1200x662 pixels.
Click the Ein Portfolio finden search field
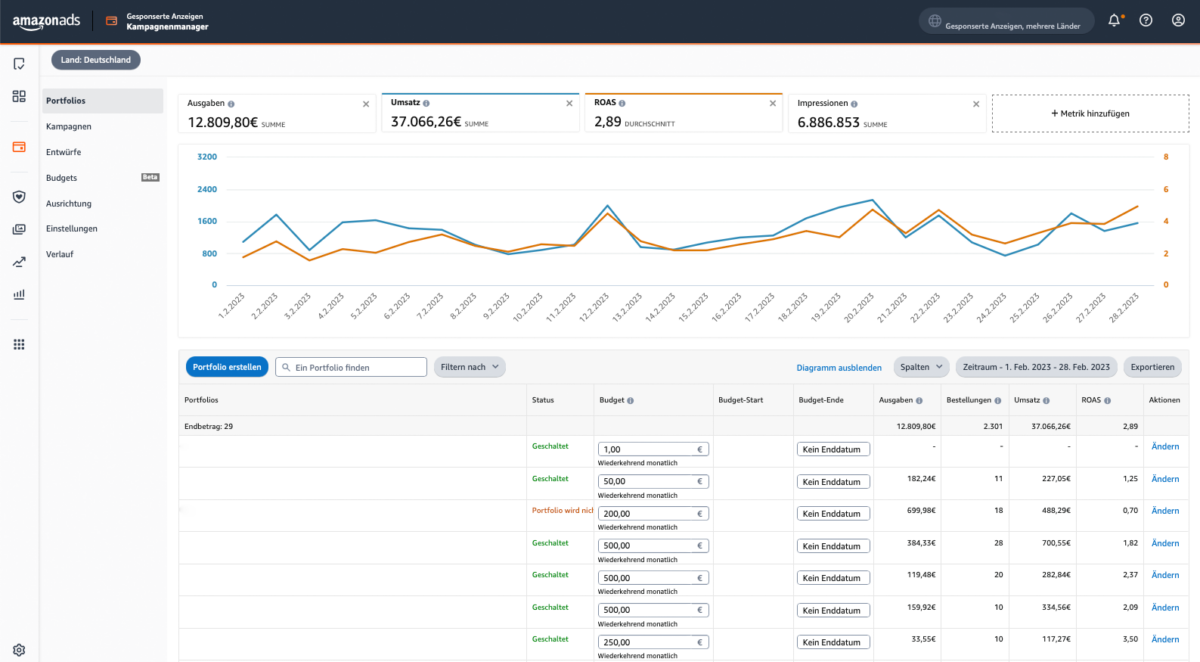351,367
